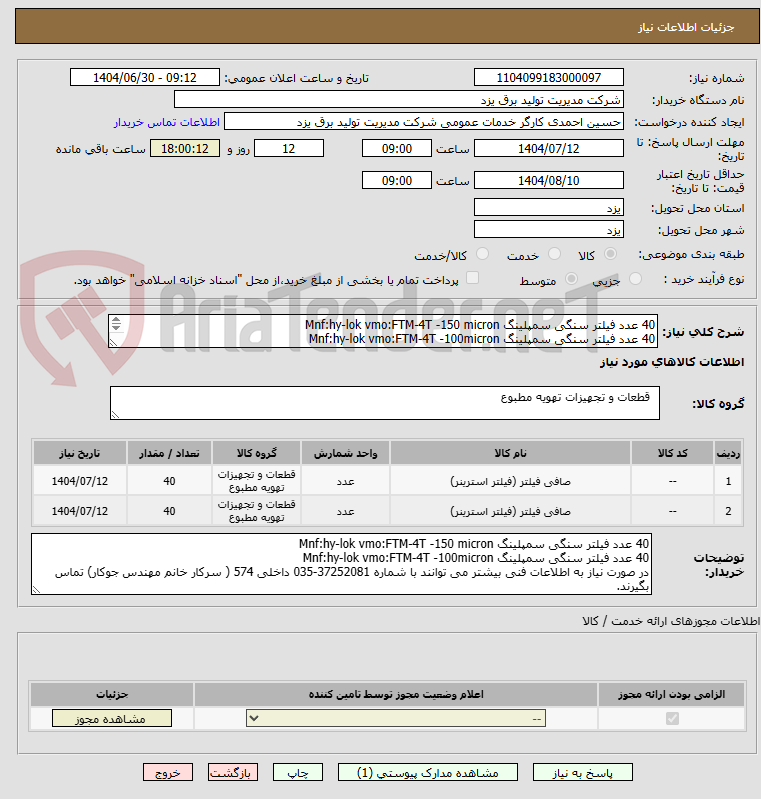This screenshot has height=799, width=761.
Task: Click the نام دستگاه خریدار field
Action: tap(399, 99)
